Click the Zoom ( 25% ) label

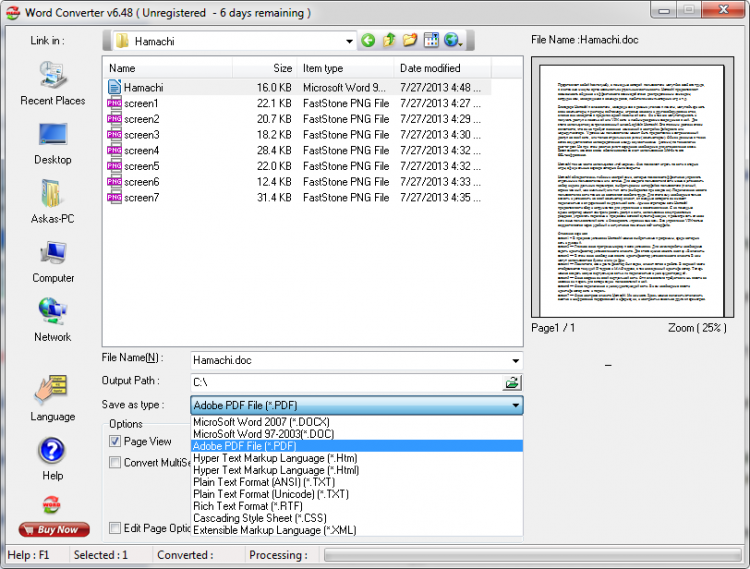tap(697, 328)
